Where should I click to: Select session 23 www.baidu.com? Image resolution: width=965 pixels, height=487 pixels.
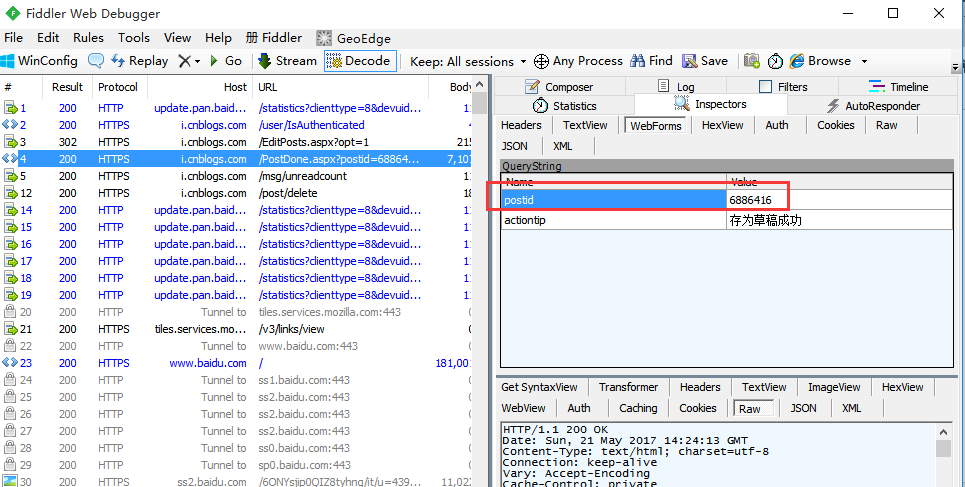click(237, 363)
